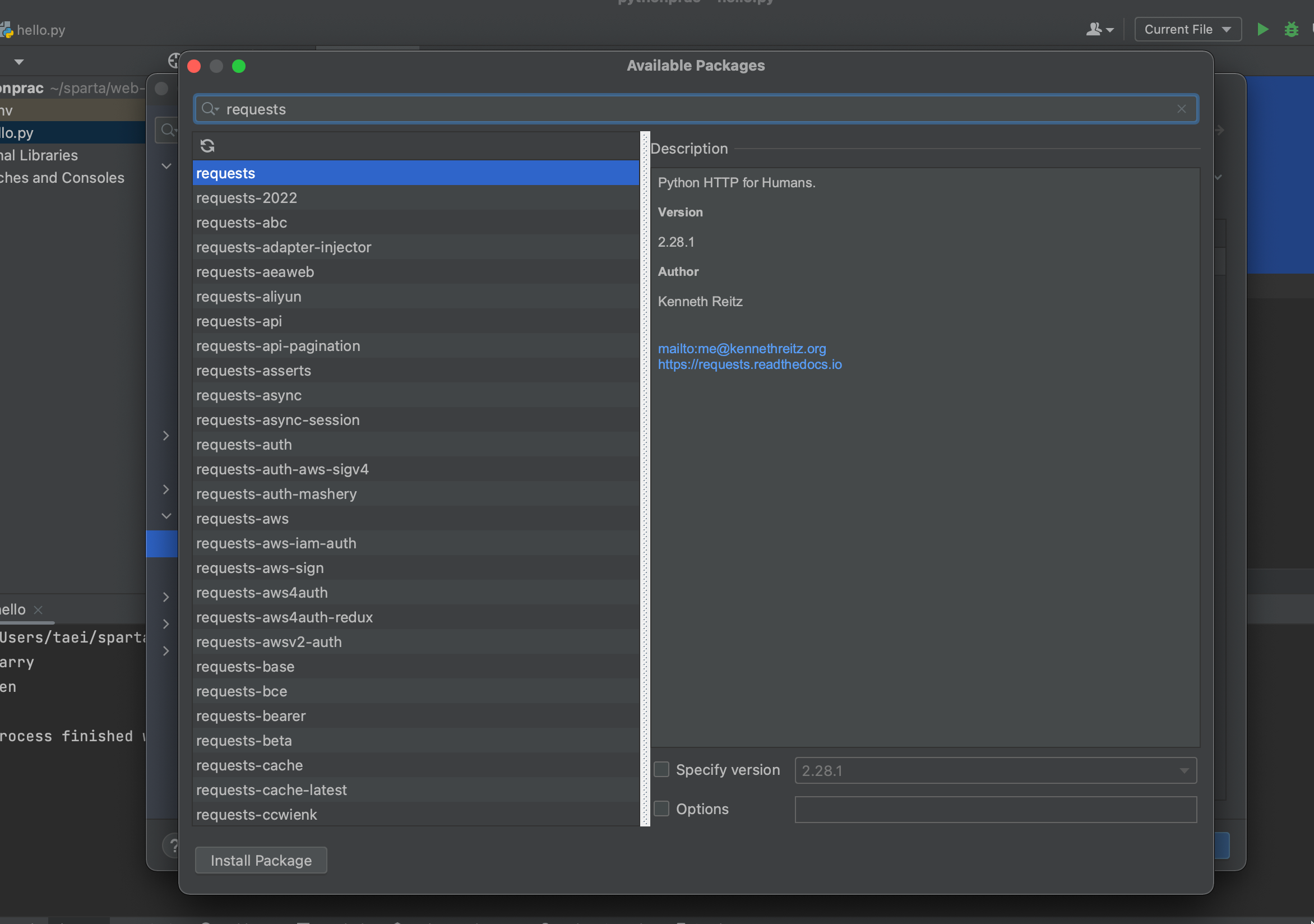
Task: Enable the Specify version checkbox
Action: point(661,769)
